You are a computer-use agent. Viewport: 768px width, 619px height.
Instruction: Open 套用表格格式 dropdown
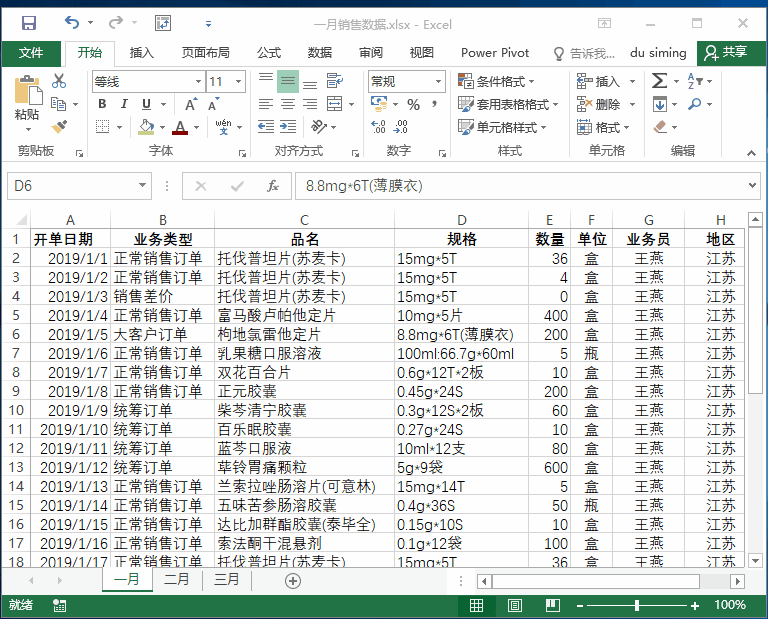pos(508,104)
